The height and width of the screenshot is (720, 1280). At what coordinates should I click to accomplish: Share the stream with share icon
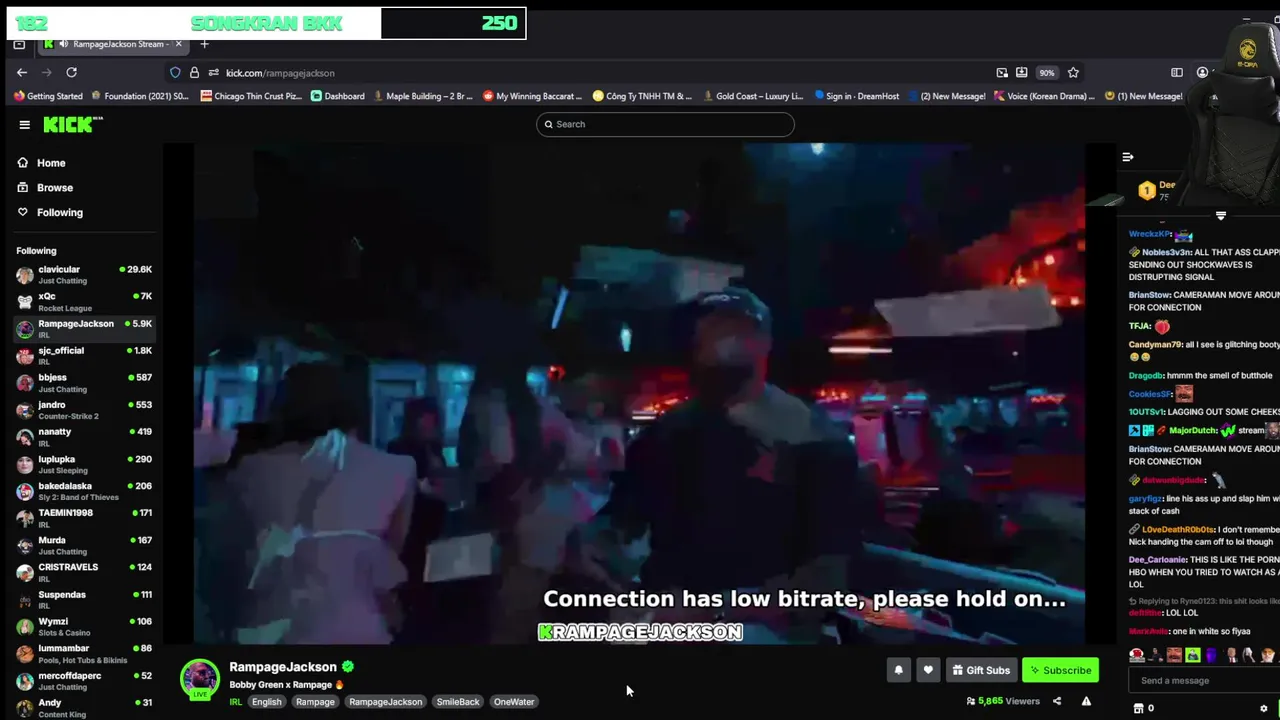(x=1057, y=702)
